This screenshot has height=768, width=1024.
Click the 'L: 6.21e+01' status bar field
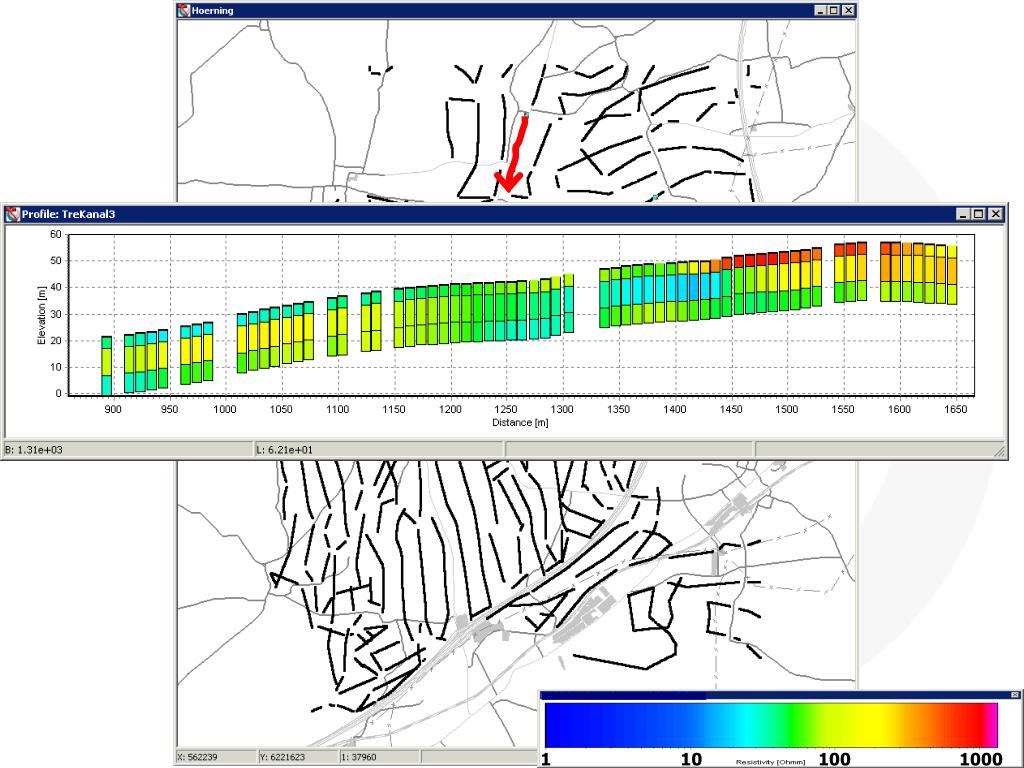click(x=379, y=449)
